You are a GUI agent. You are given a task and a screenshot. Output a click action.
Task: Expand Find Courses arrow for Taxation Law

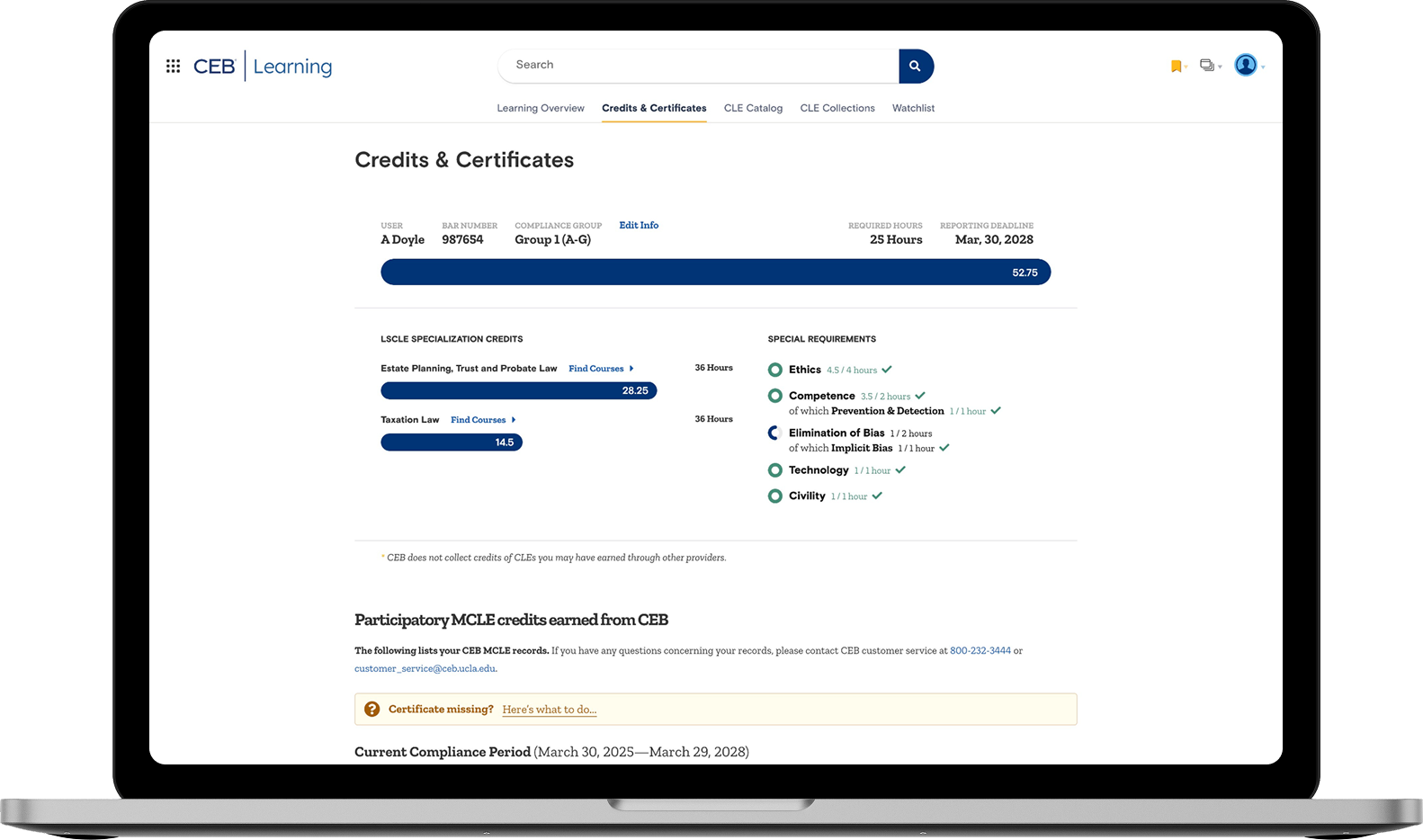(x=514, y=420)
